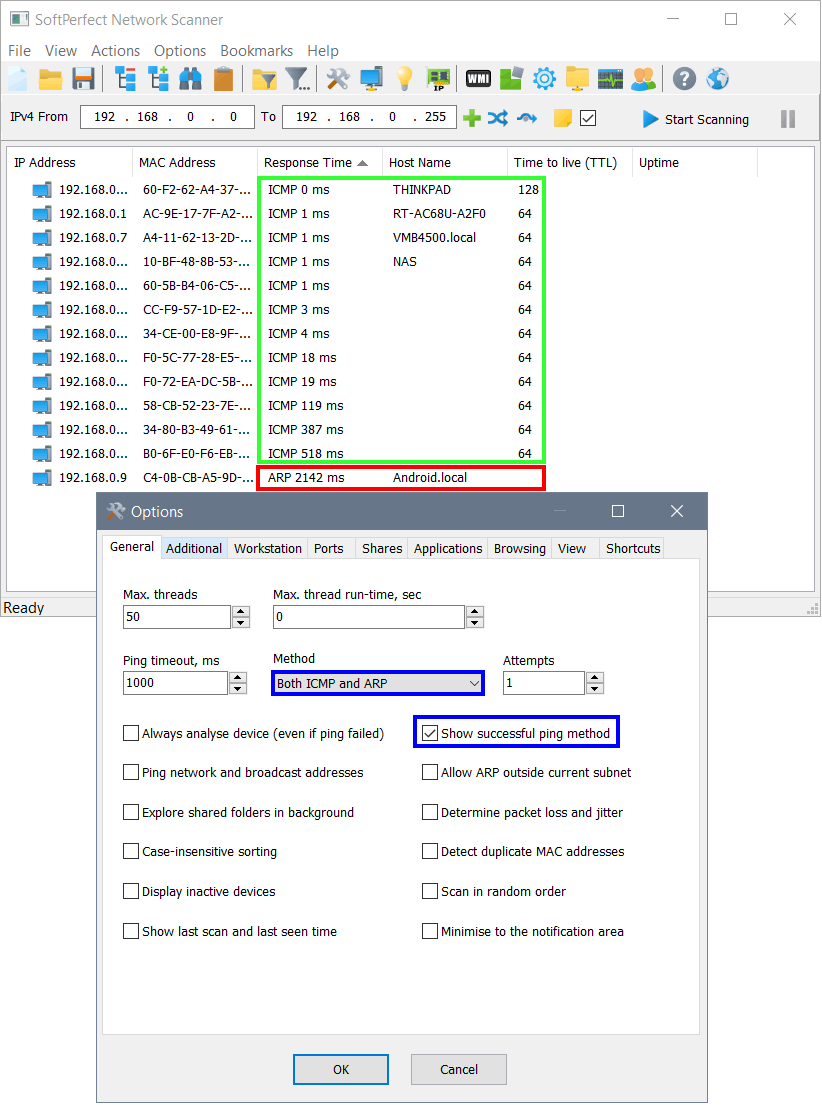This screenshot has width=822, height=1105.
Task: Switch to the Workstation tab
Action: tap(268, 548)
